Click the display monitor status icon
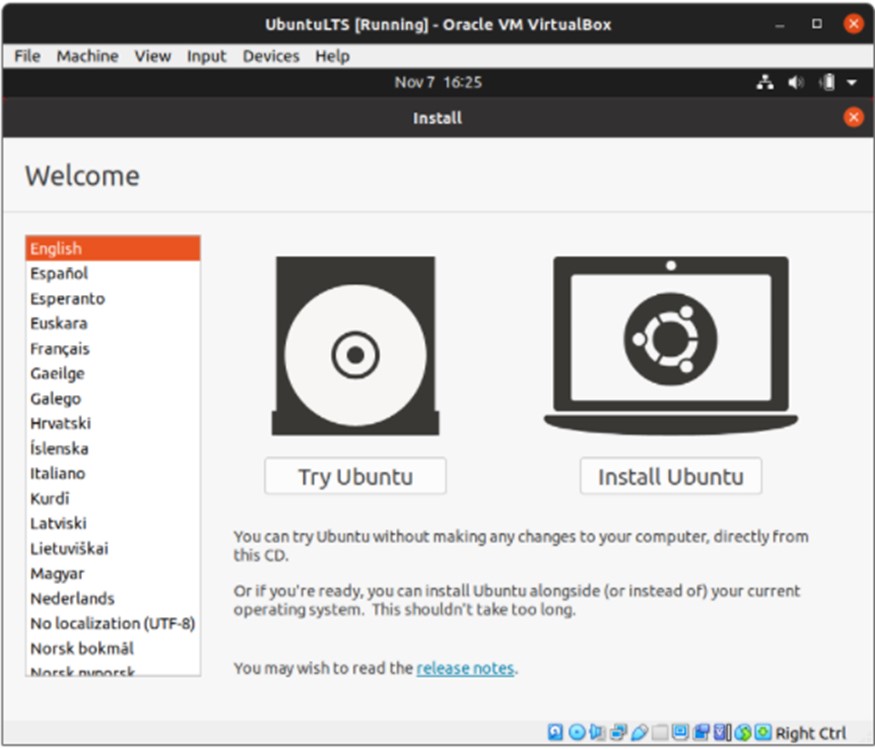The height and width of the screenshot is (749, 875). coord(680,732)
